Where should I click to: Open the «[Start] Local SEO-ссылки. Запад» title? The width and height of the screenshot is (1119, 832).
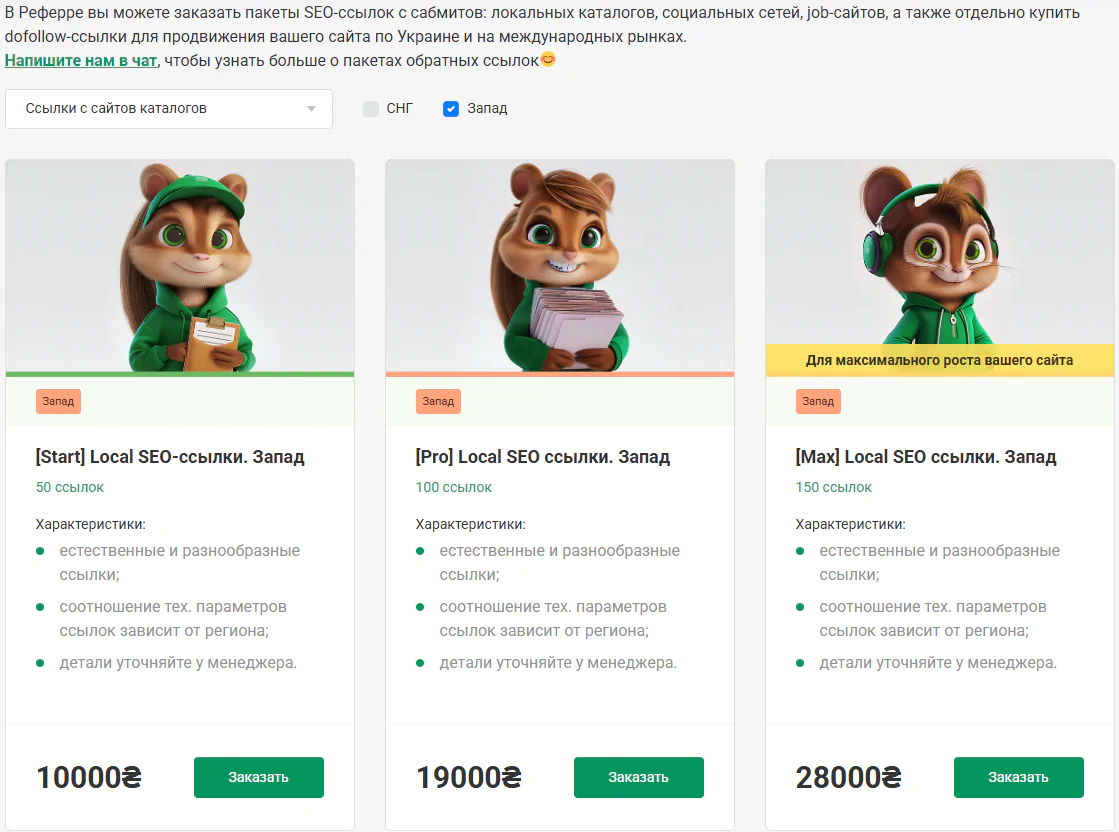click(170, 457)
